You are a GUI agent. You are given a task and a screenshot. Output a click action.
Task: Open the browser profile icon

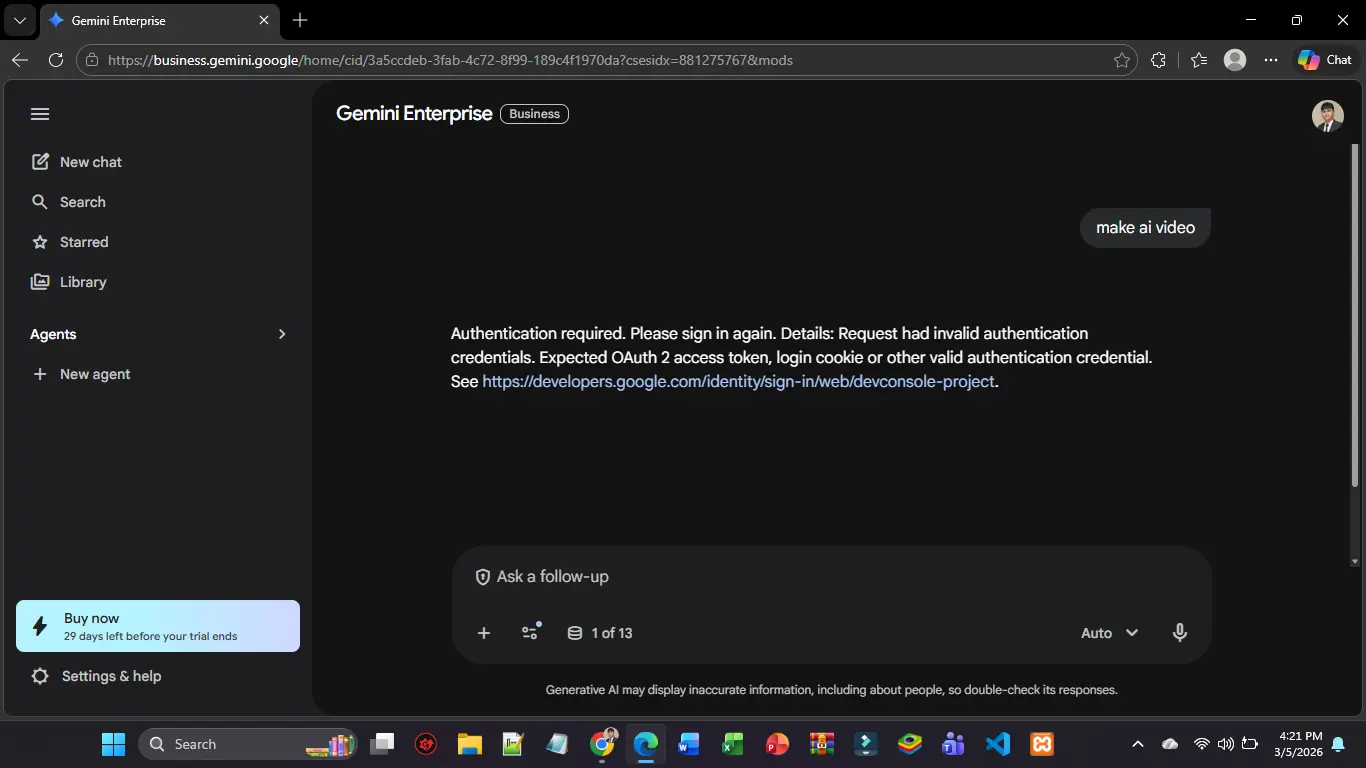point(1235,60)
